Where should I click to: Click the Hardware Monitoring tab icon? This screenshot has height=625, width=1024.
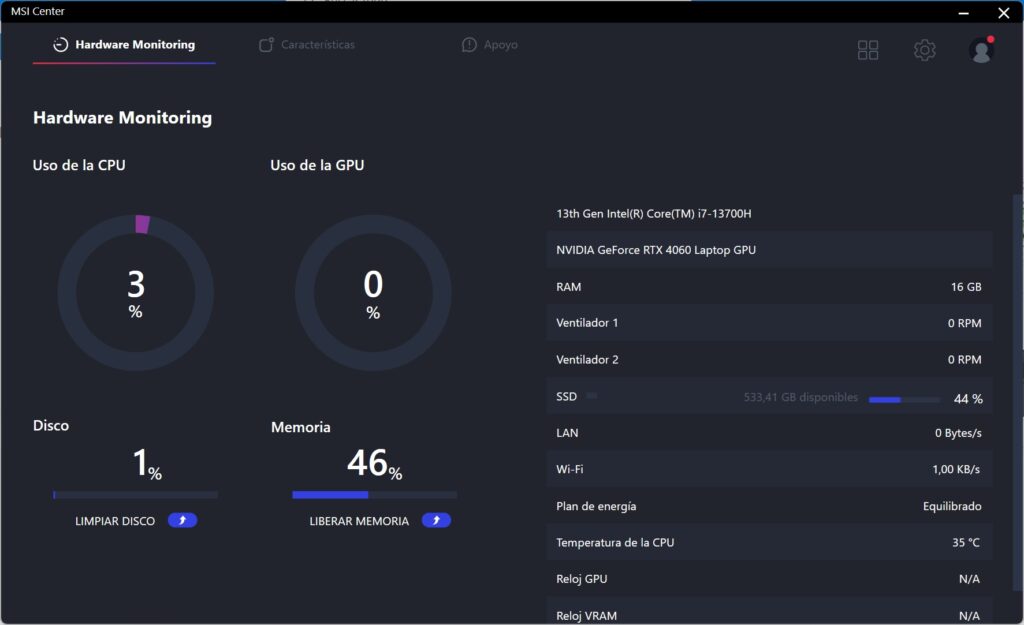point(61,44)
